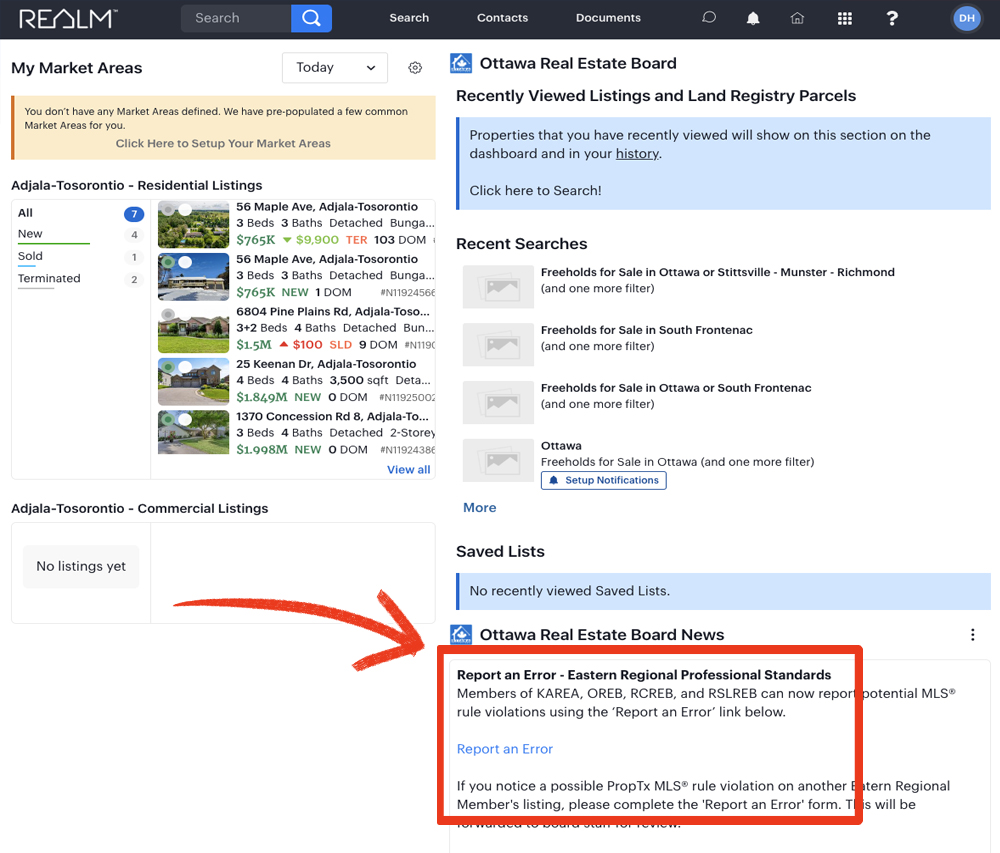Open the notifications bell icon

(753, 18)
